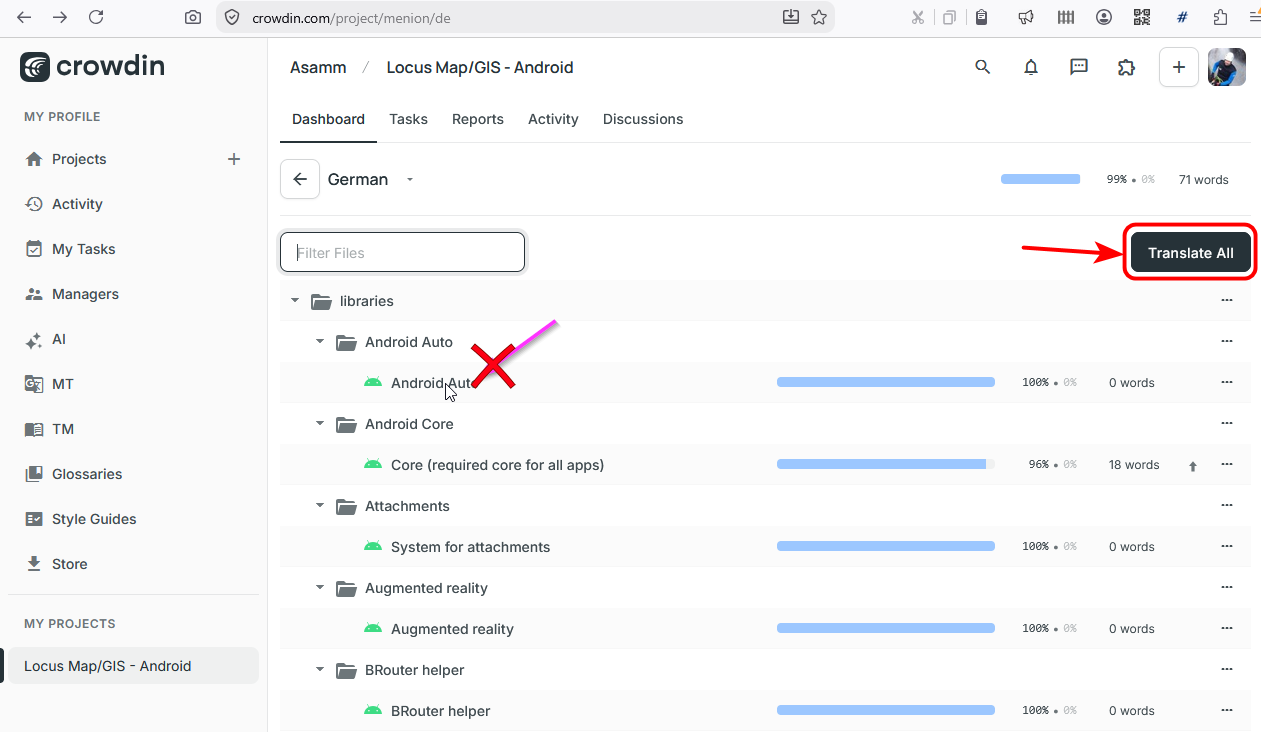Collapse the Augmented reality folder
The width and height of the screenshot is (1261, 732).
point(320,588)
